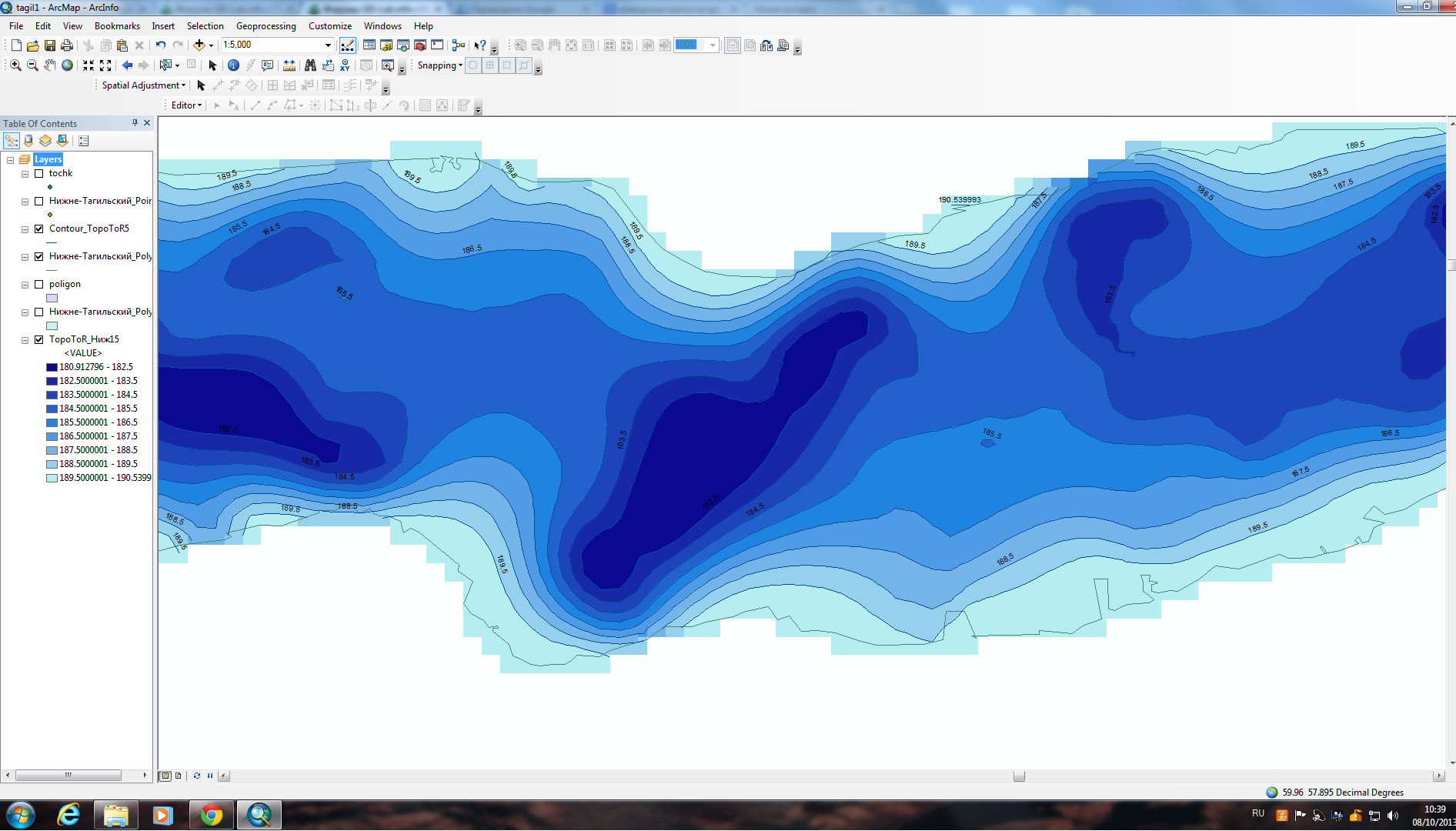The height and width of the screenshot is (831, 1456).
Task: Collapse the TopoToR_Ниж15 layer legend
Action: tap(25, 340)
